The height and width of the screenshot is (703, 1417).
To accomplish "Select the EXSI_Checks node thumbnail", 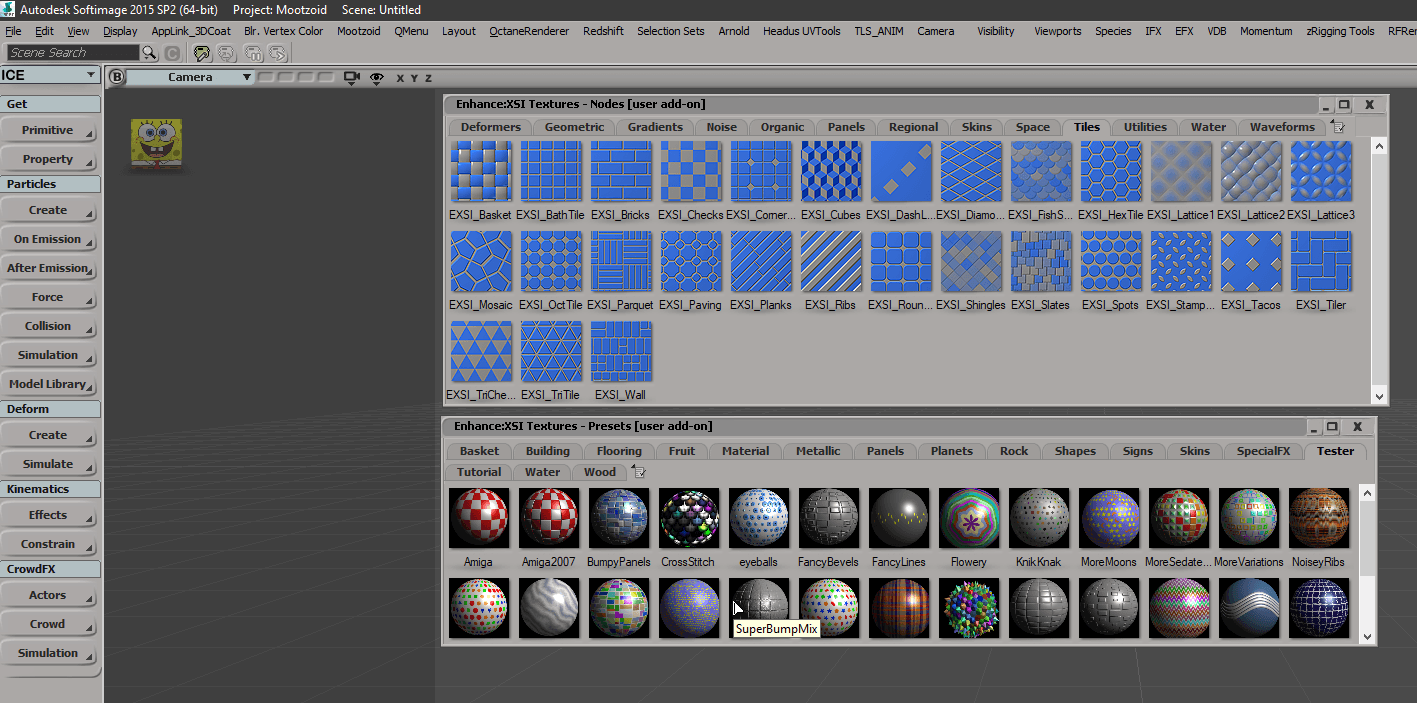I will (x=691, y=171).
